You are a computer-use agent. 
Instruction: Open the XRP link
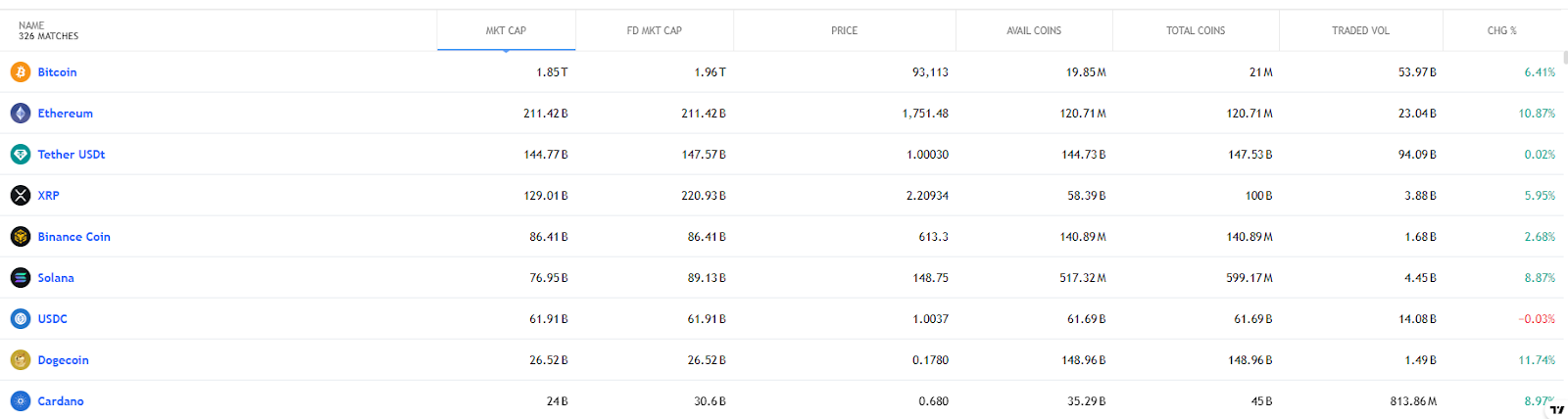coord(48,196)
